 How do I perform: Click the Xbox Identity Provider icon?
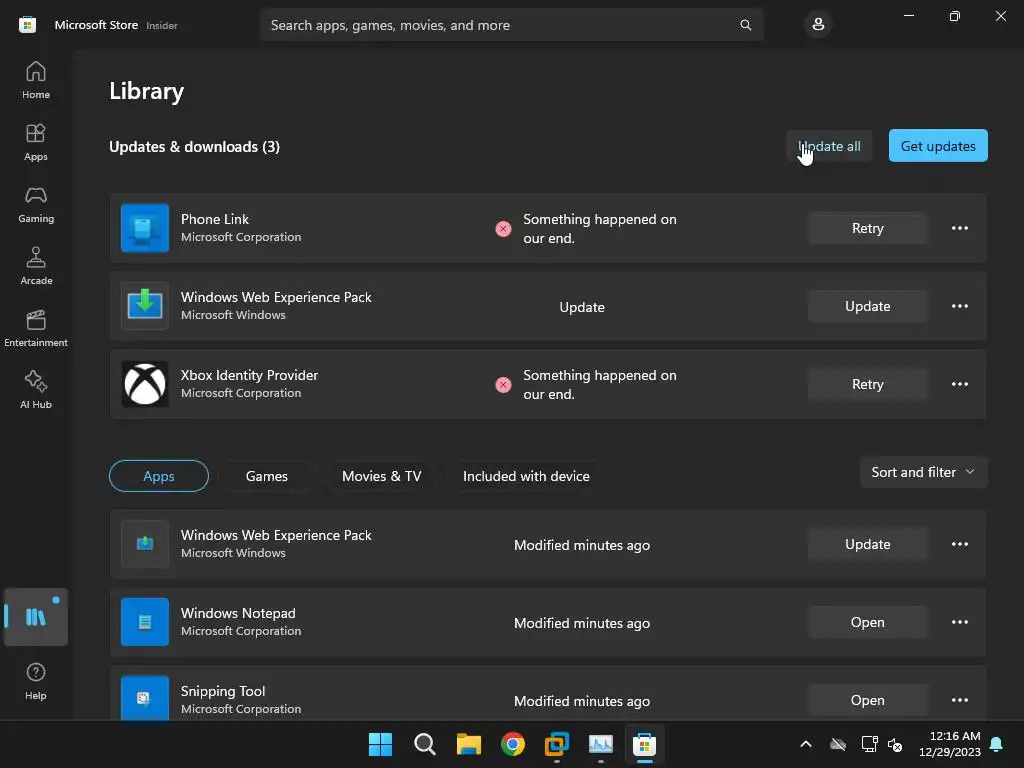[x=145, y=384]
